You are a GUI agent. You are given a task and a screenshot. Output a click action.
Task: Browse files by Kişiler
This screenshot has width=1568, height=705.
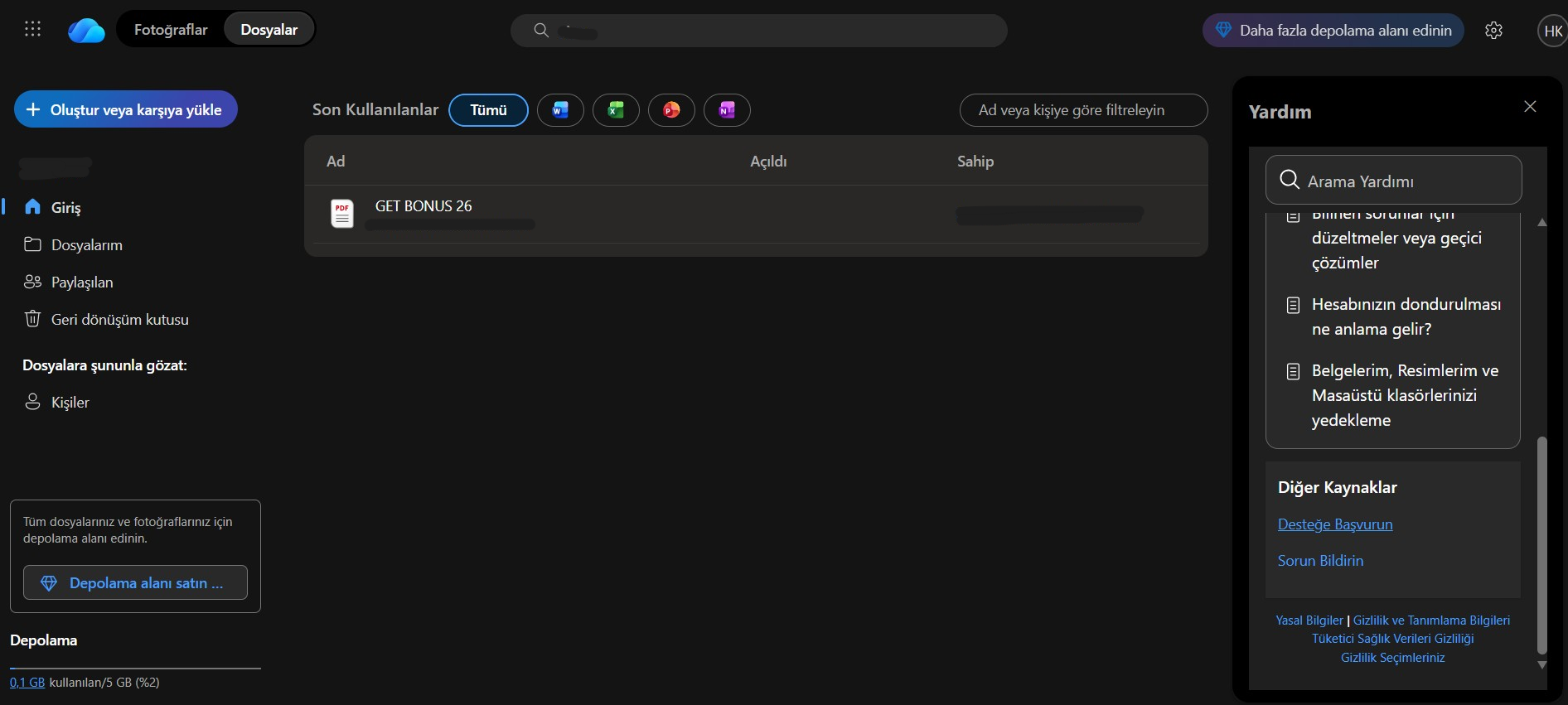(70, 403)
